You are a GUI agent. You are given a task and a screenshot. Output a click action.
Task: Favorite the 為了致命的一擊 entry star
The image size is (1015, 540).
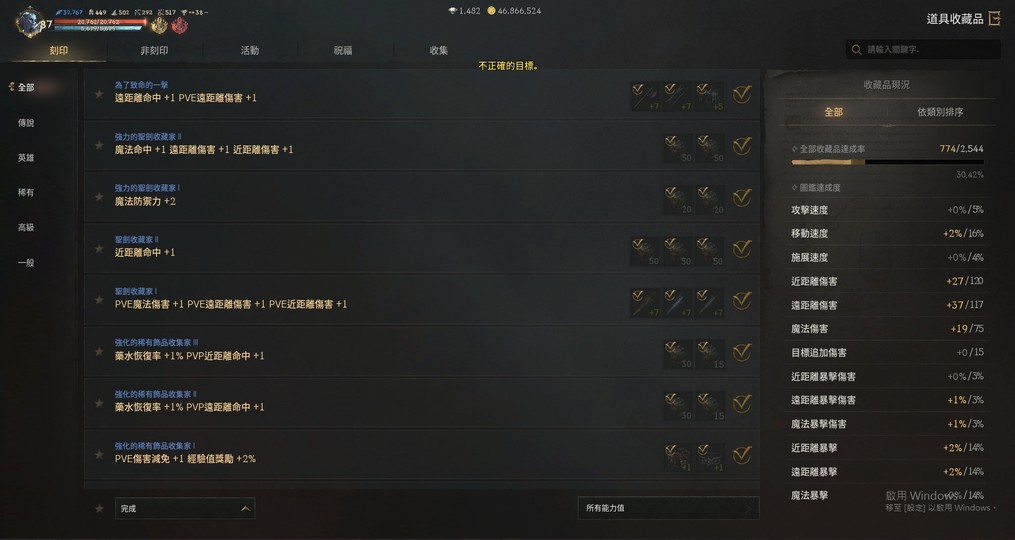(x=99, y=94)
